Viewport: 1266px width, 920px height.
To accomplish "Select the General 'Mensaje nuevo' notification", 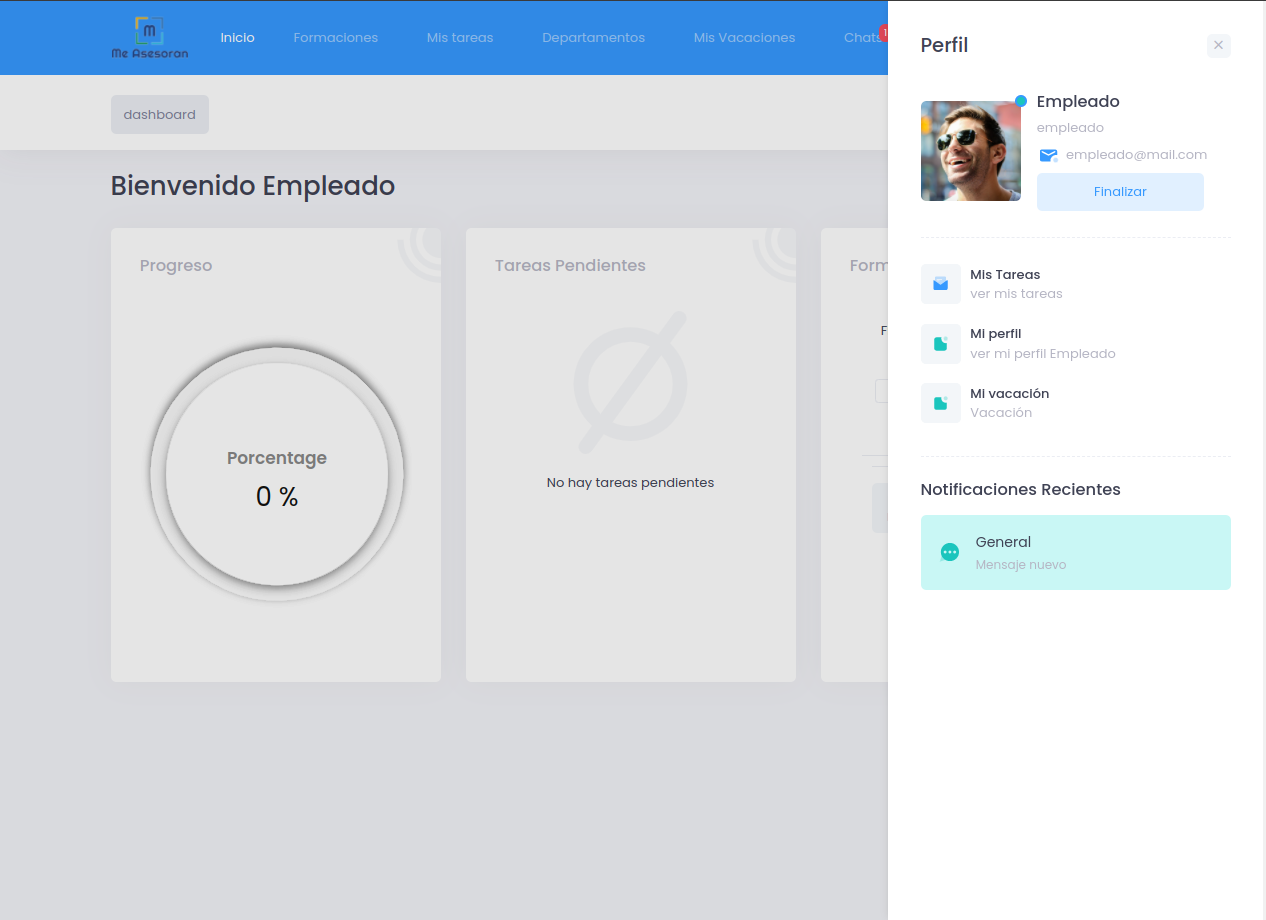I will [1075, 552].
